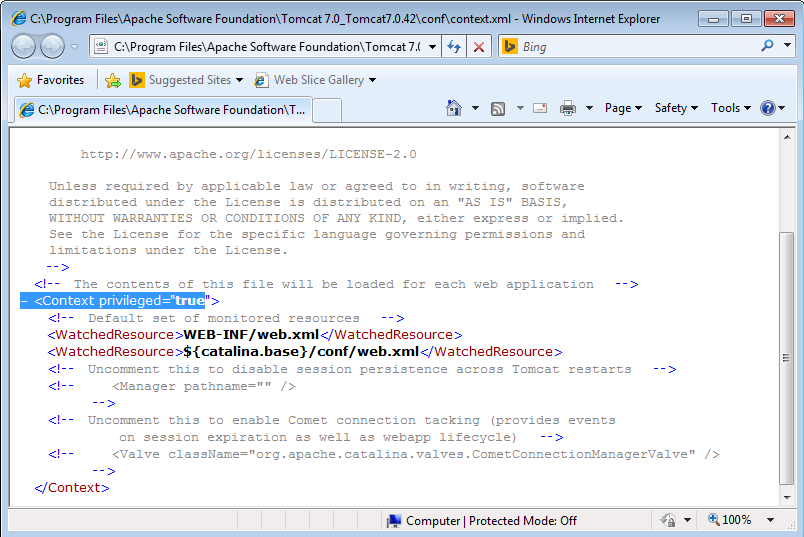Expand the feeds dropdown arrow
Image resolution: width=804 pixels, height=537 pixels.
pos(520,108)
